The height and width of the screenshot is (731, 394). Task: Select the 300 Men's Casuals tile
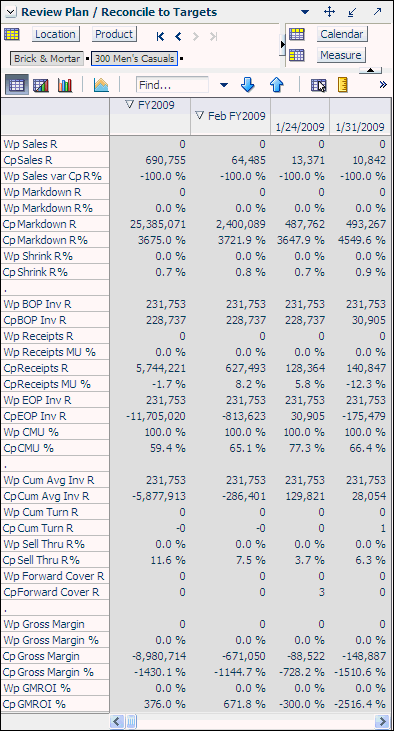click(x=135, y=59)
